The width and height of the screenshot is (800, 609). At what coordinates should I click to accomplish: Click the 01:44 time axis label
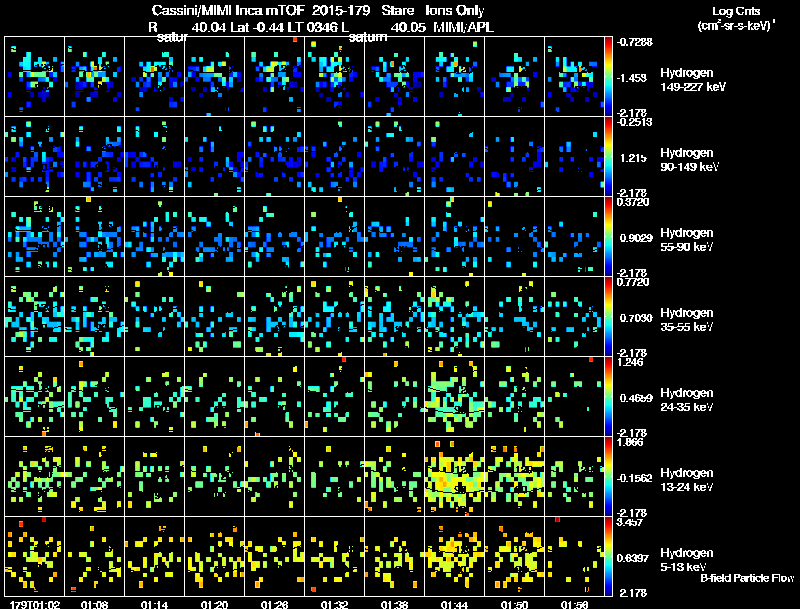[x=454, y=604]
